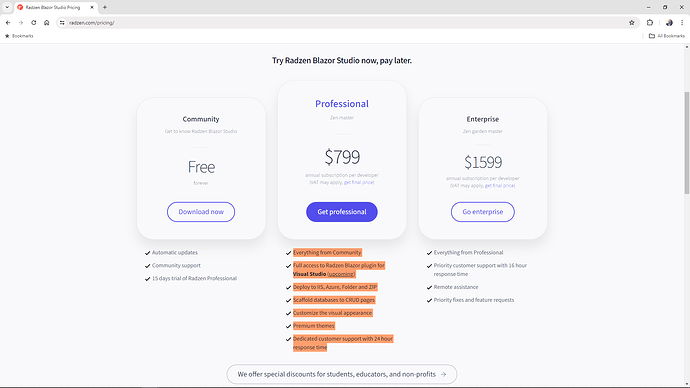This screenshot has height=388, width=690.
Task: Open the user profile avatar icon
Action: pyautogui.click(x=669, y=22)
